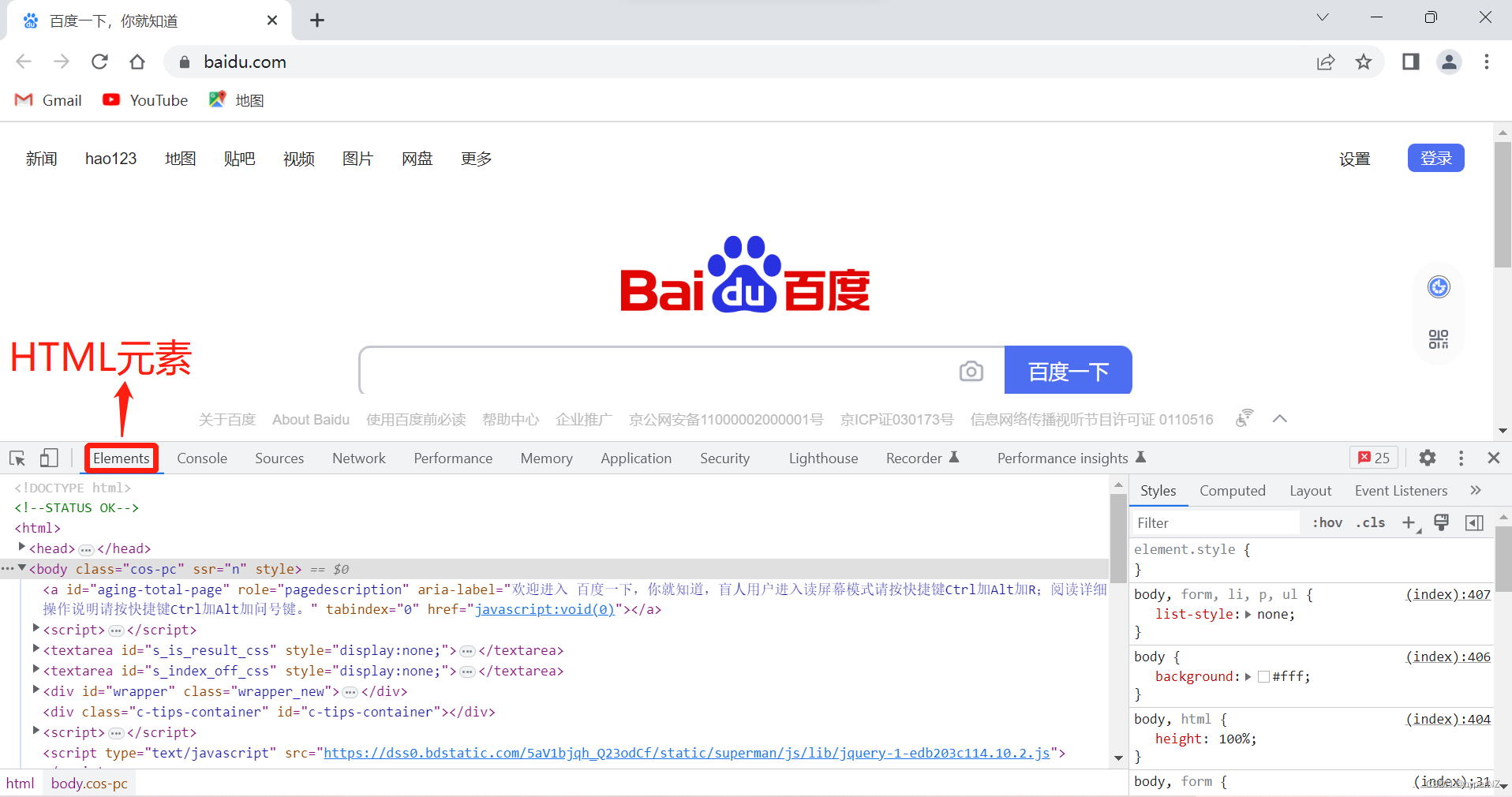Click the share page icon
The height and width of the screenshot is (797, 1512).
click(x=1326, y=62)
